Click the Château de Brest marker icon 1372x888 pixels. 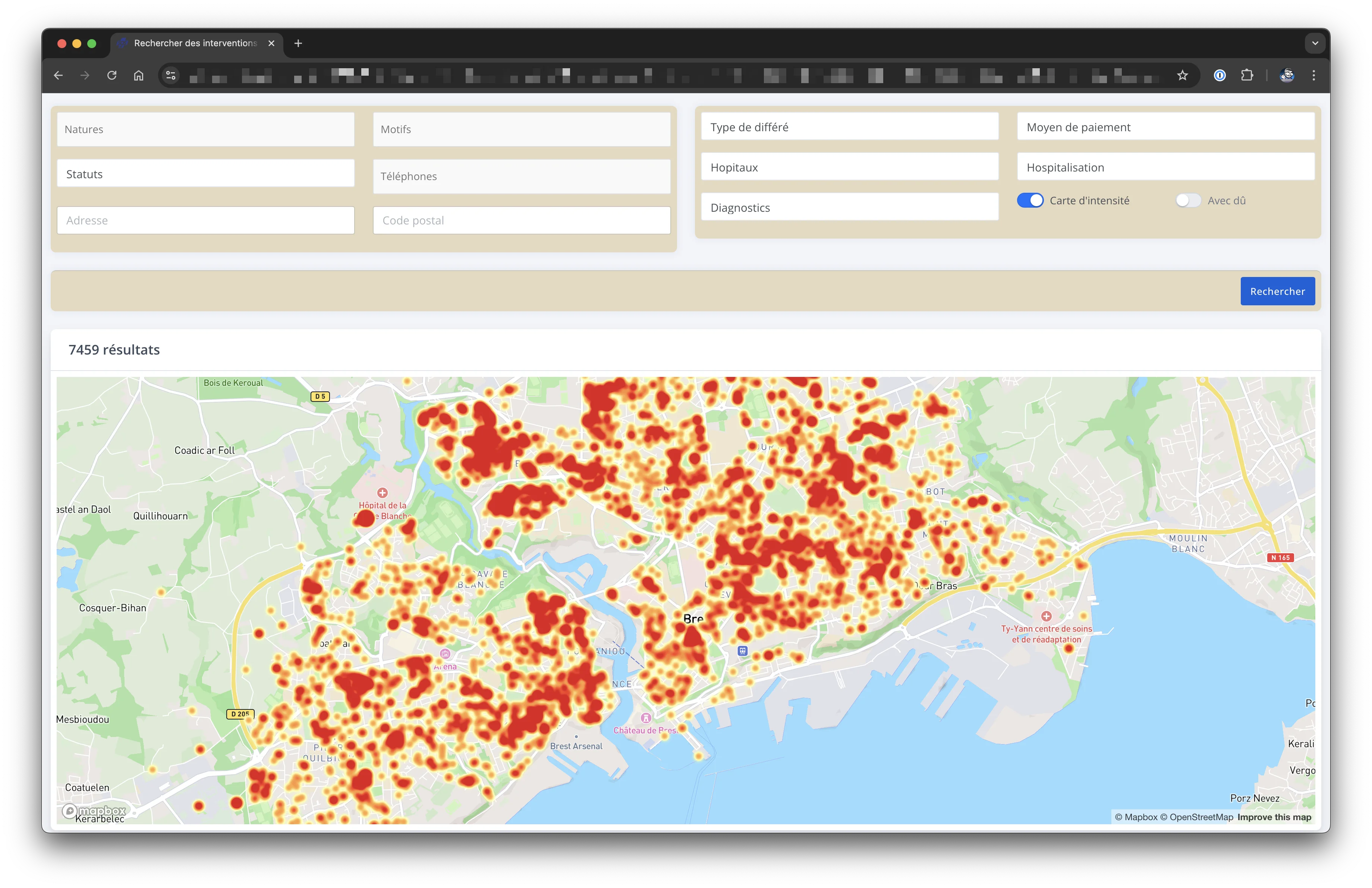[x=646, y=718]
